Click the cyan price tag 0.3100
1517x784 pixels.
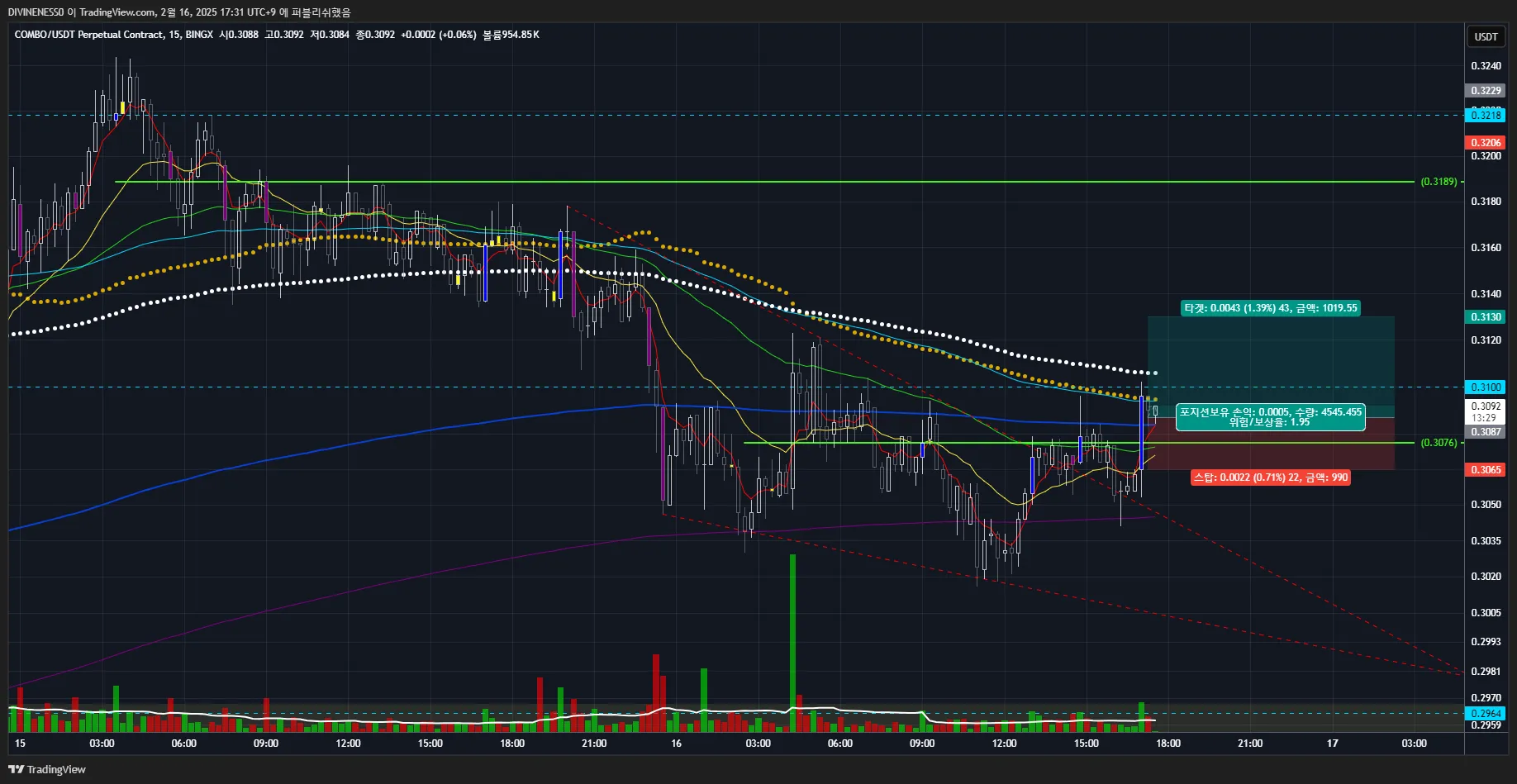(1486, 387)
